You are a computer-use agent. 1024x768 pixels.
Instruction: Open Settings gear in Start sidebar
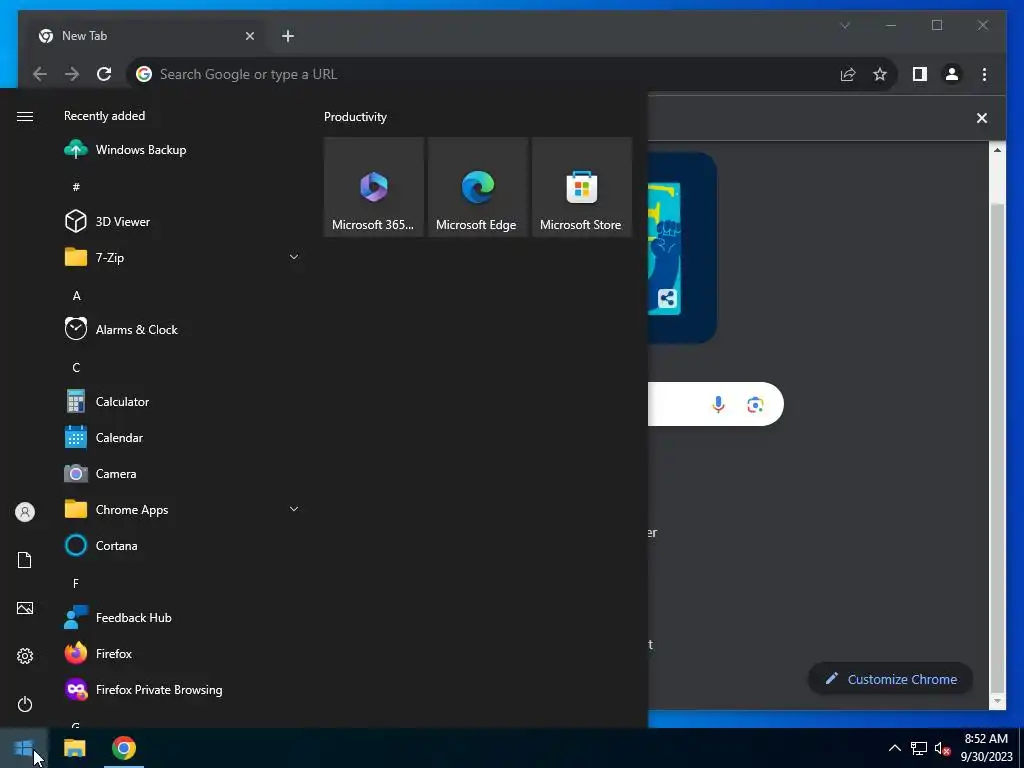click(x=25, y=656)
